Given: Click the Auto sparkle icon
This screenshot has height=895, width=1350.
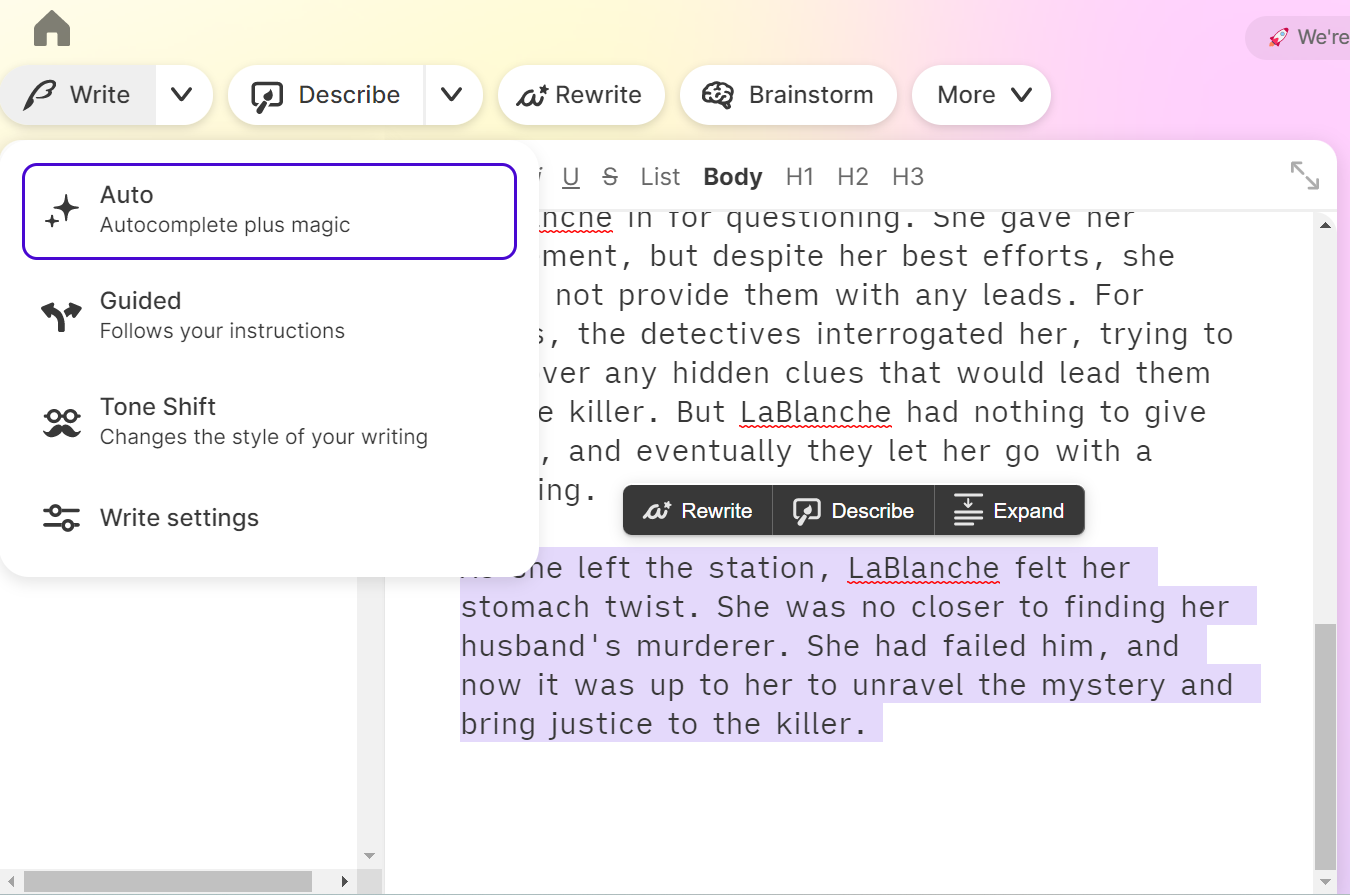Looking at the screenshot, I should pos(62,211).
